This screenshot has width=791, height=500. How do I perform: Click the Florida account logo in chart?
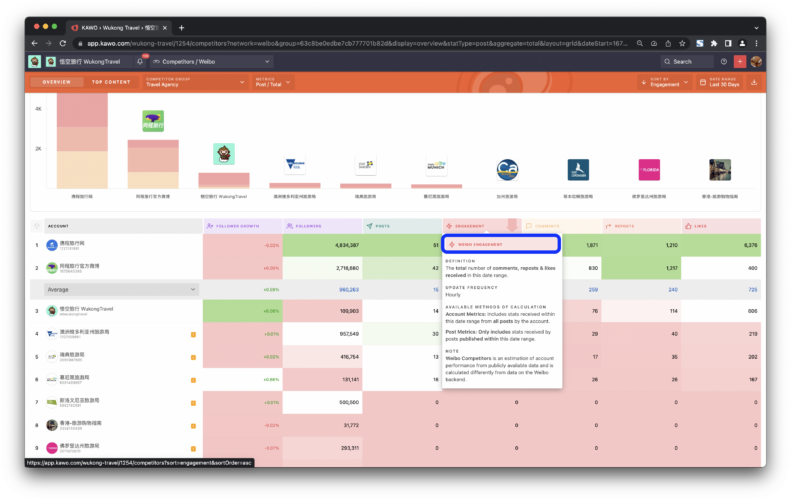pos(649,169)
